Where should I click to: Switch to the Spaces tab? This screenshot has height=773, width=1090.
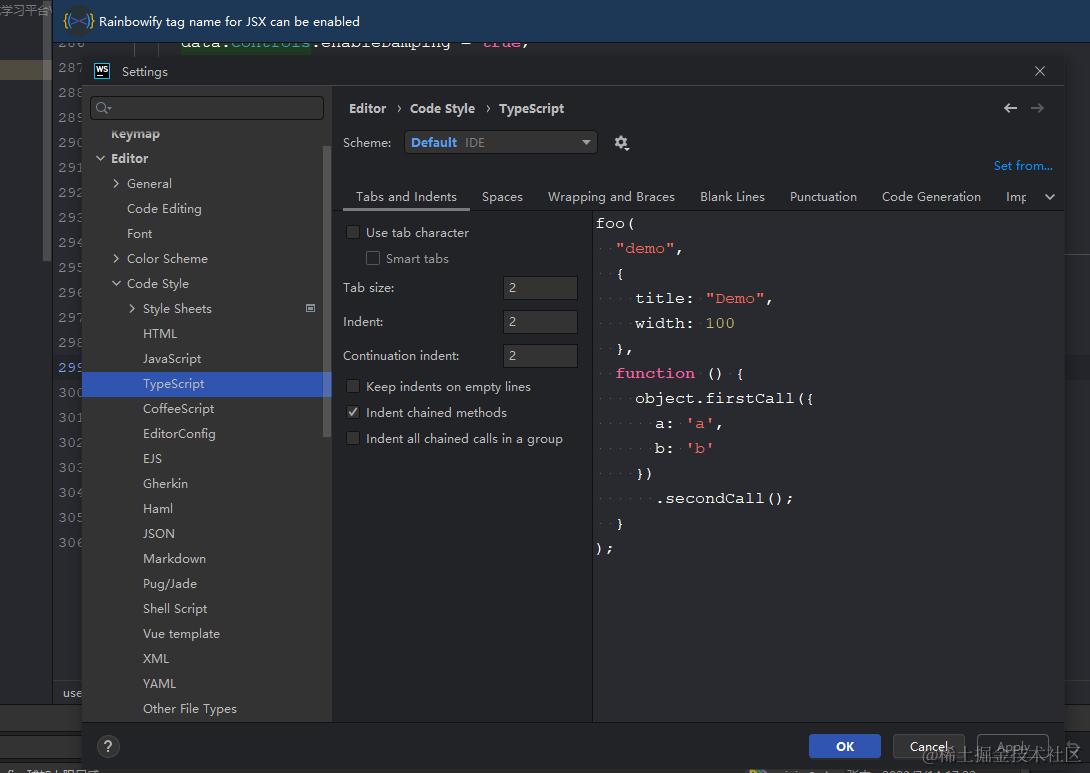click(x=502, y=197)
